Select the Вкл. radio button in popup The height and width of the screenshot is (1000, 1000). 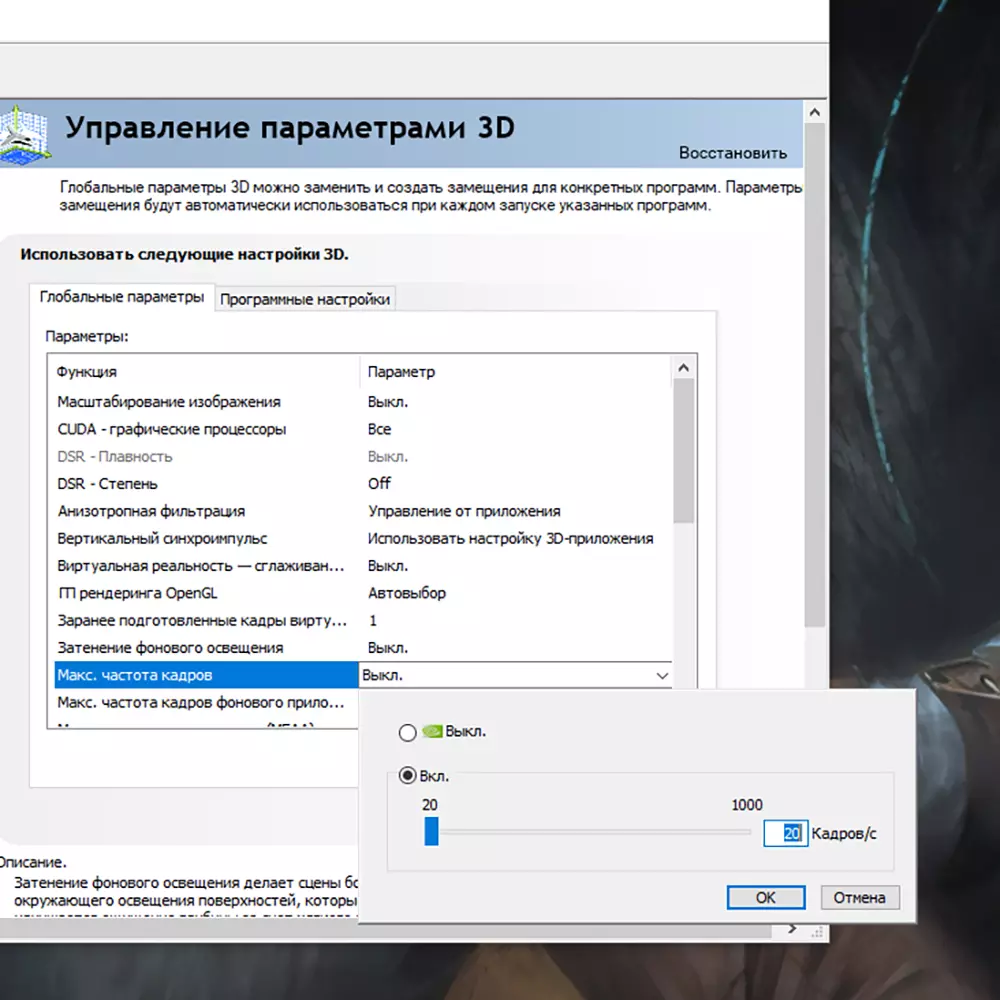[408, 776]
